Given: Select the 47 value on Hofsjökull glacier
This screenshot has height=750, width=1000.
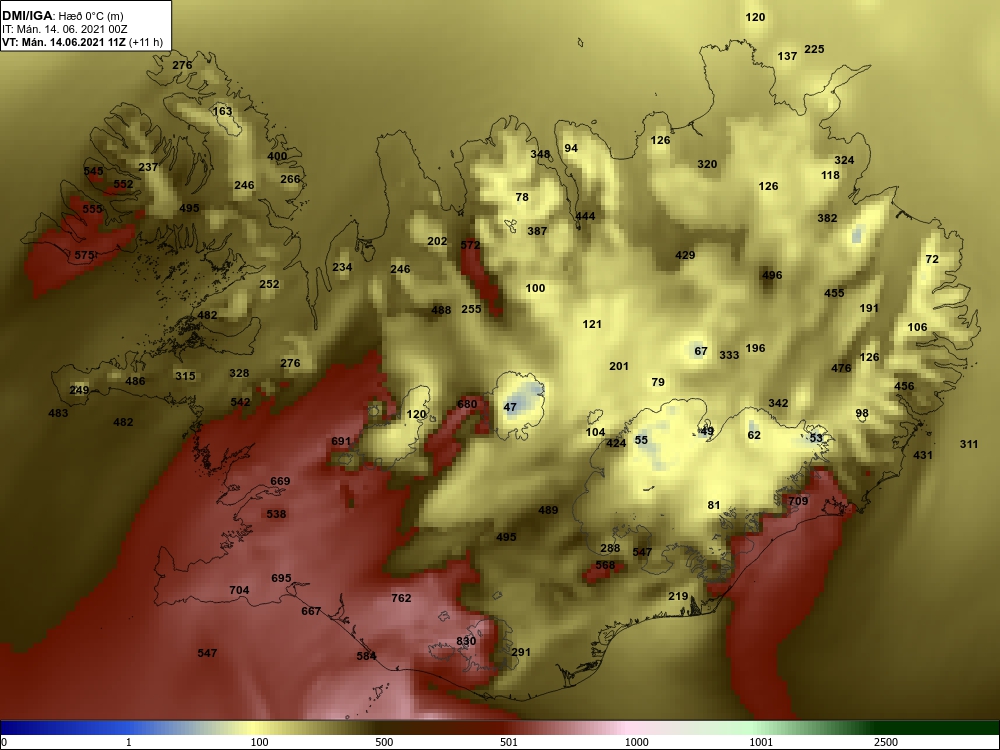Looking at the screenshot, I should (x=510, y=407).
